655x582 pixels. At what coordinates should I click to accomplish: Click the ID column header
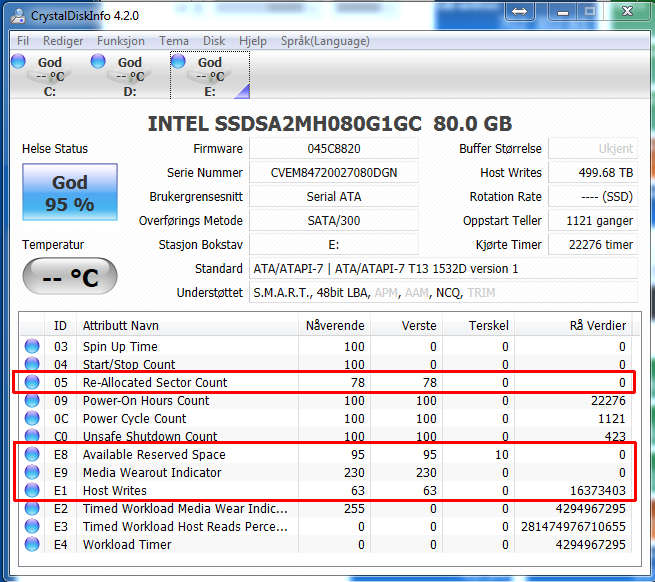[60, 325]
